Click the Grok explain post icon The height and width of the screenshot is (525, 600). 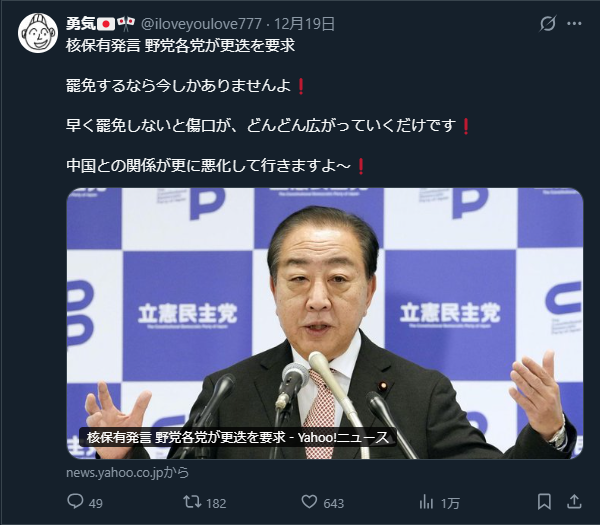548,24
